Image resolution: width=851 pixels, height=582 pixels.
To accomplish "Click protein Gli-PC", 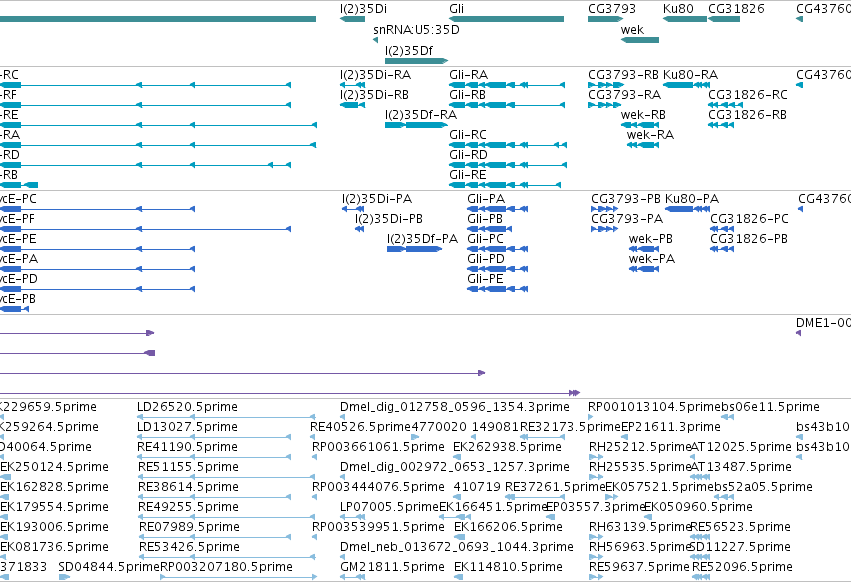I will pos(485,239).
